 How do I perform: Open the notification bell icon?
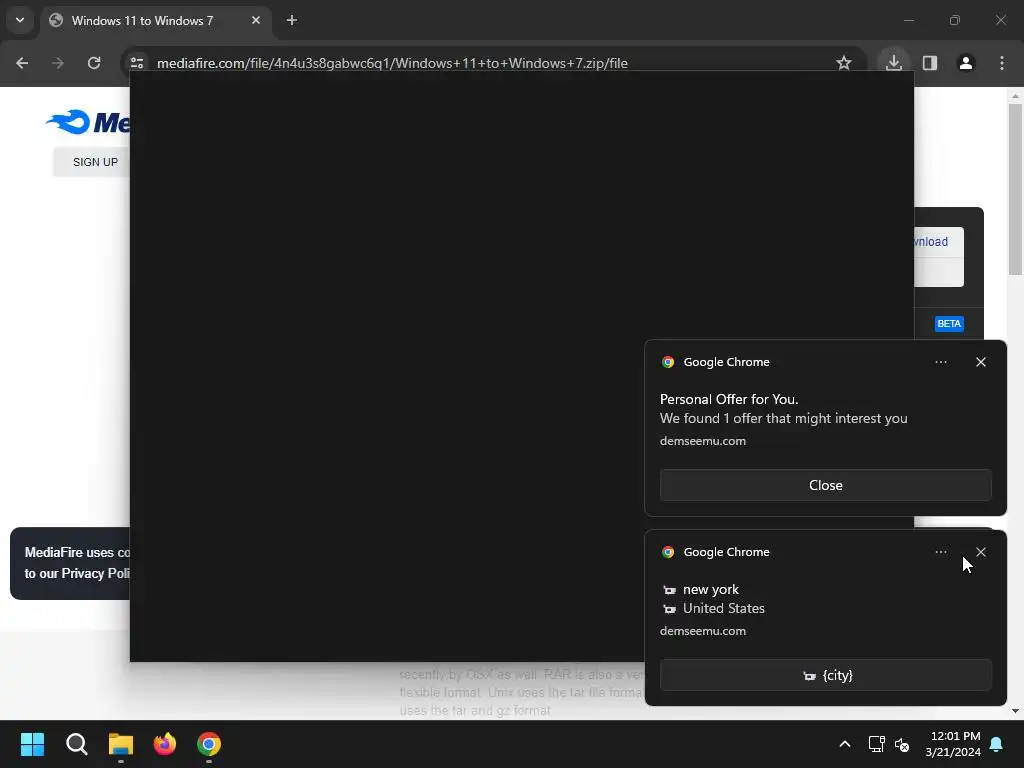point(997,744)
